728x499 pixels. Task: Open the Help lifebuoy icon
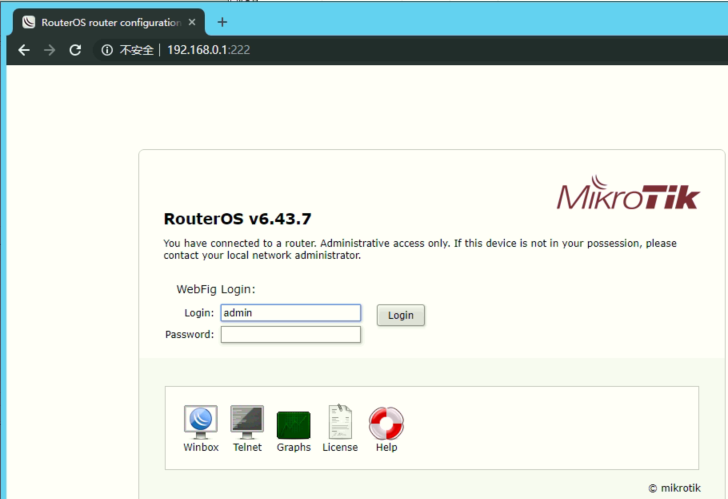point(386,423)
